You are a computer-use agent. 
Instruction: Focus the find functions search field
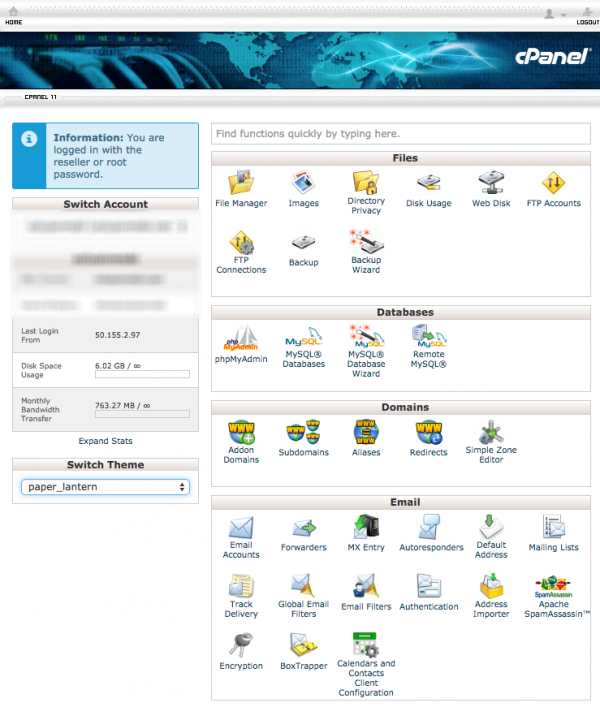(400, 134)
